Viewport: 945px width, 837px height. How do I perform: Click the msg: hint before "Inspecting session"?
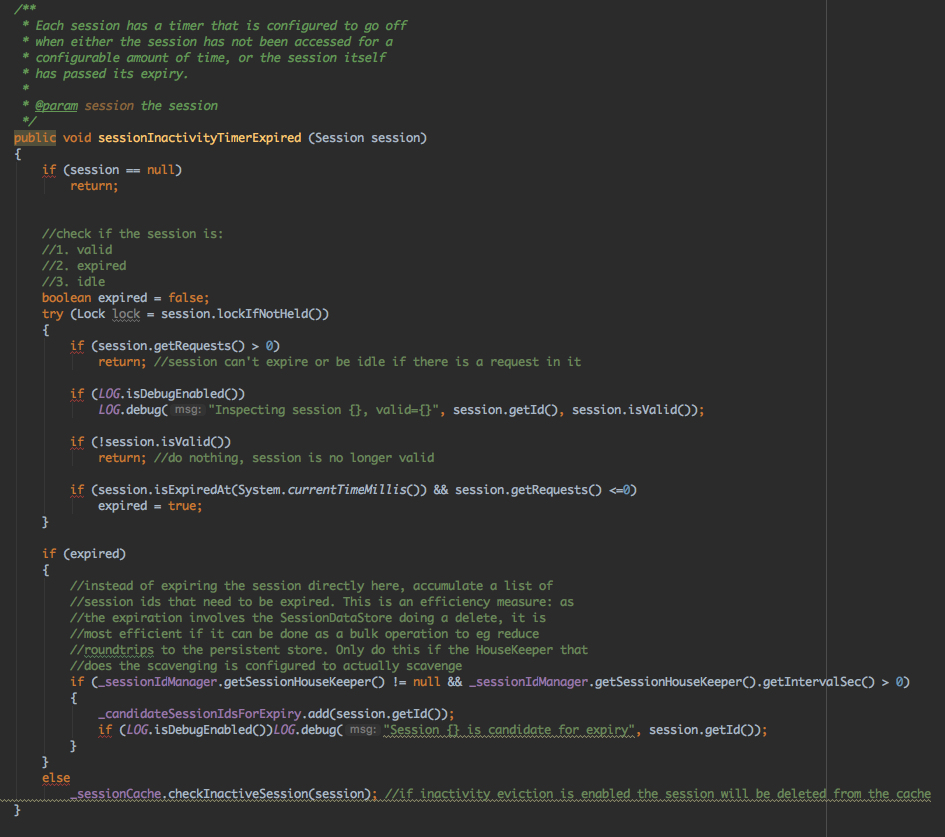pos(186,410)
